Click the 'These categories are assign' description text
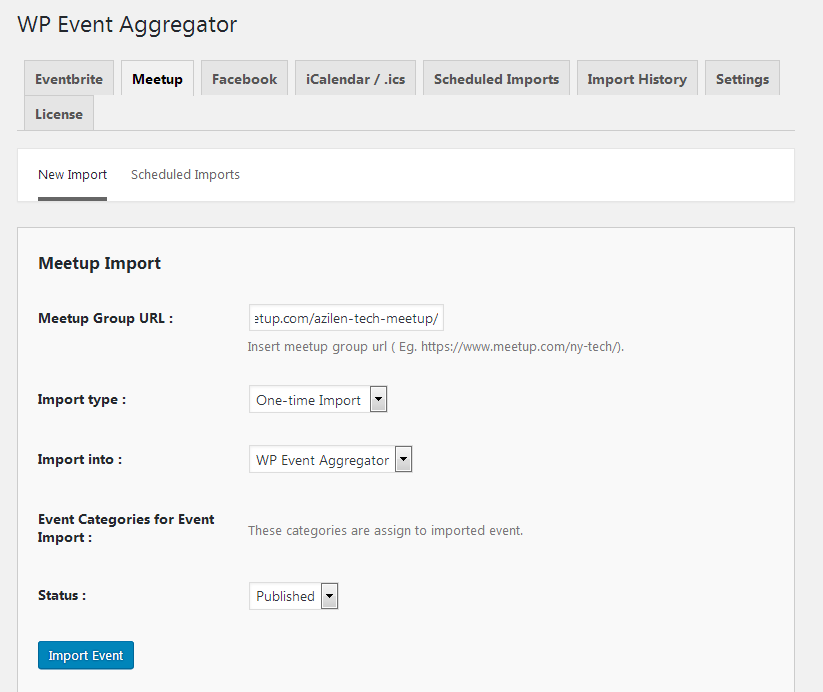The height and width of the screenshot is (692, 823). tap(385, 531)
